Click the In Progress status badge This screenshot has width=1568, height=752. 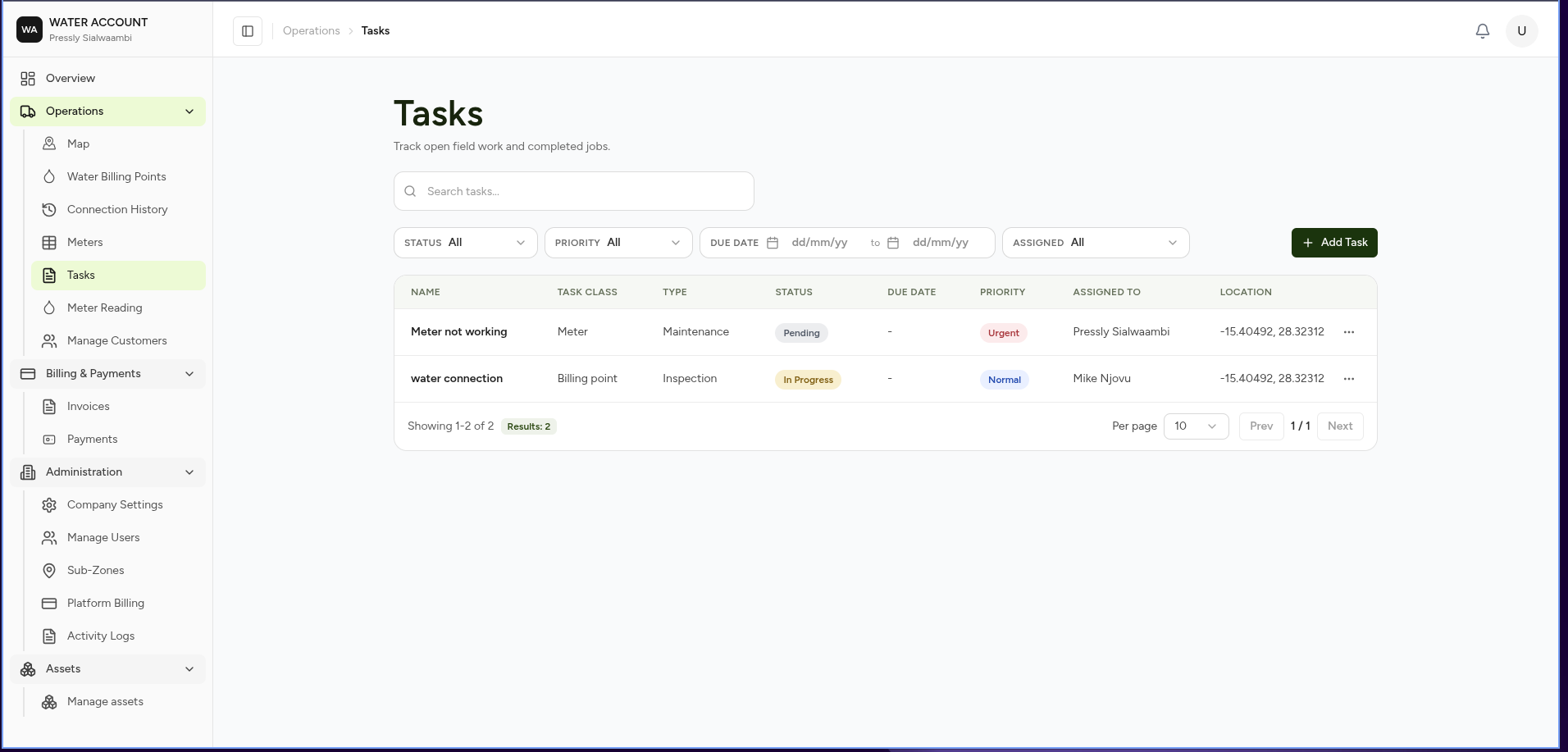[808, 380]
